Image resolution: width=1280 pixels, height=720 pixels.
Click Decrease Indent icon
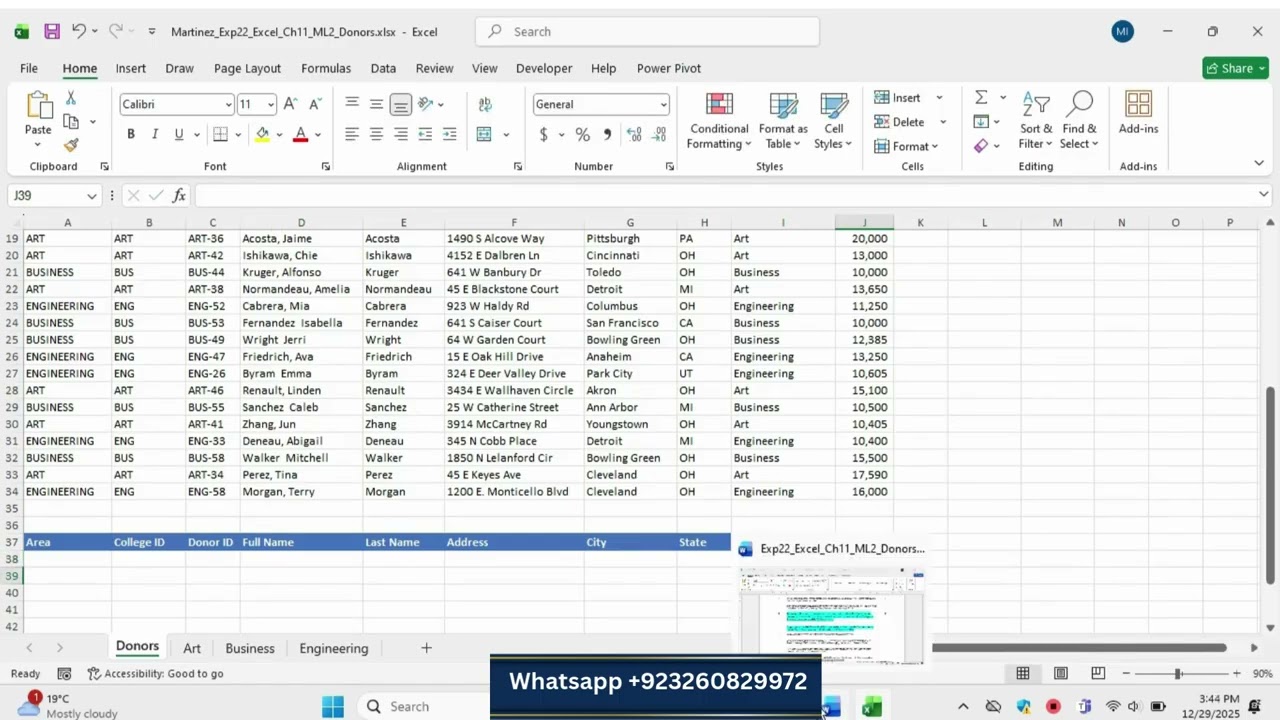click(425, 134)
